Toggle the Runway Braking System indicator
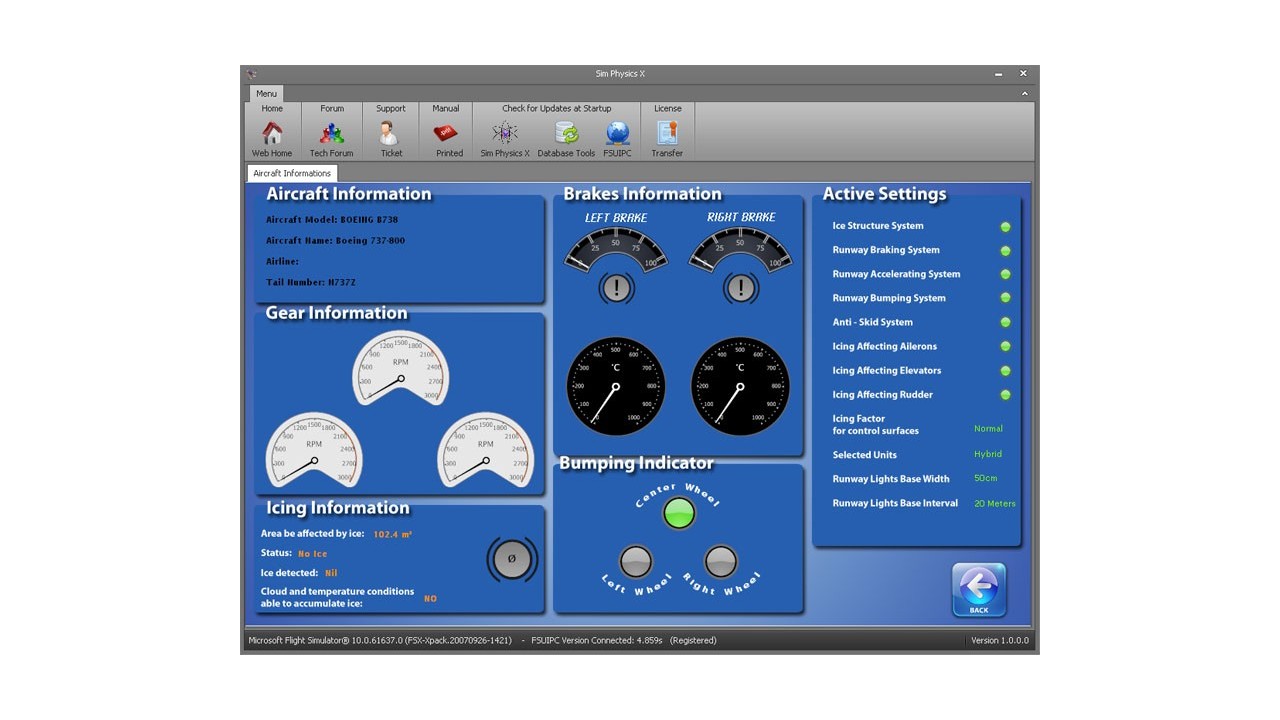Screen dimensions: 1280x720 (1005, 251)
